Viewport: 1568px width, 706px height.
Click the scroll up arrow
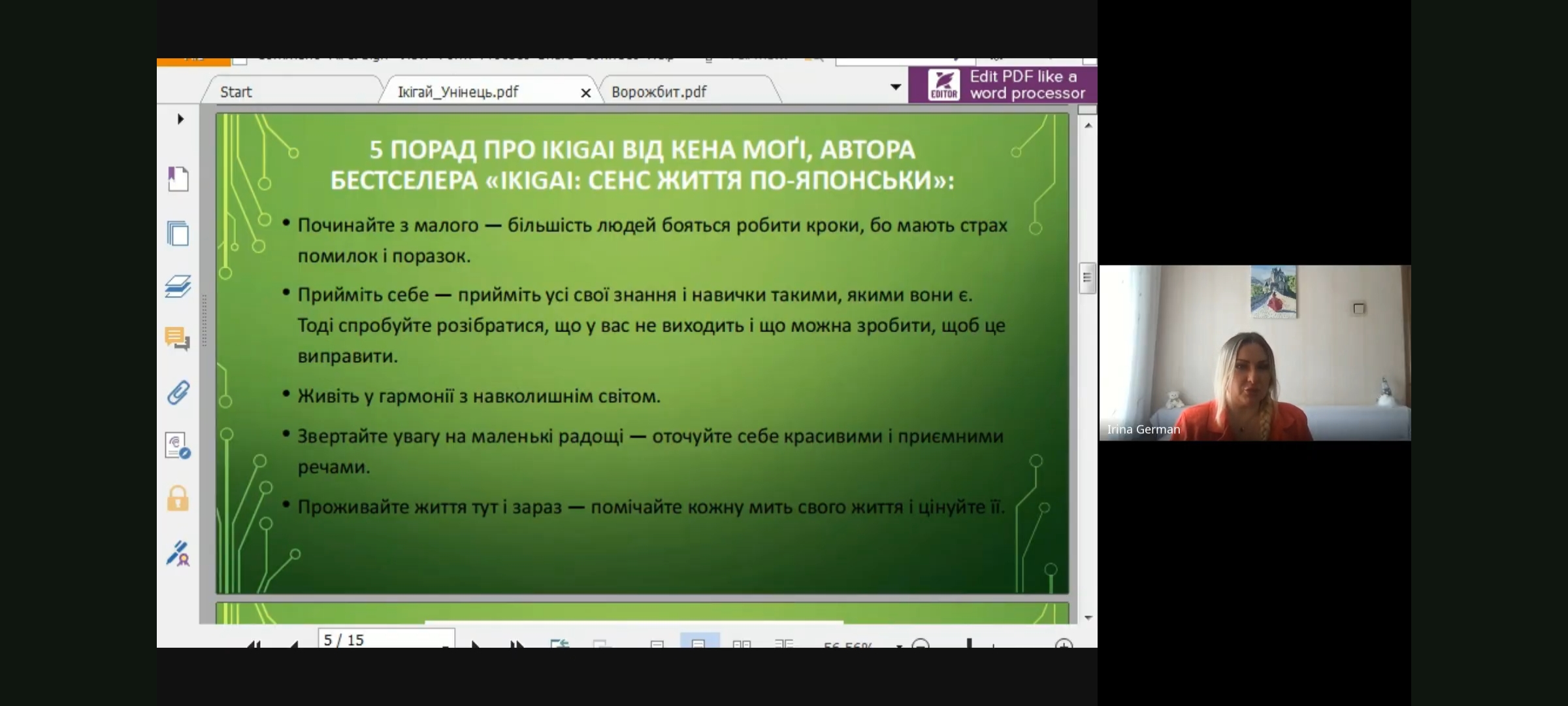(1088, 125)
